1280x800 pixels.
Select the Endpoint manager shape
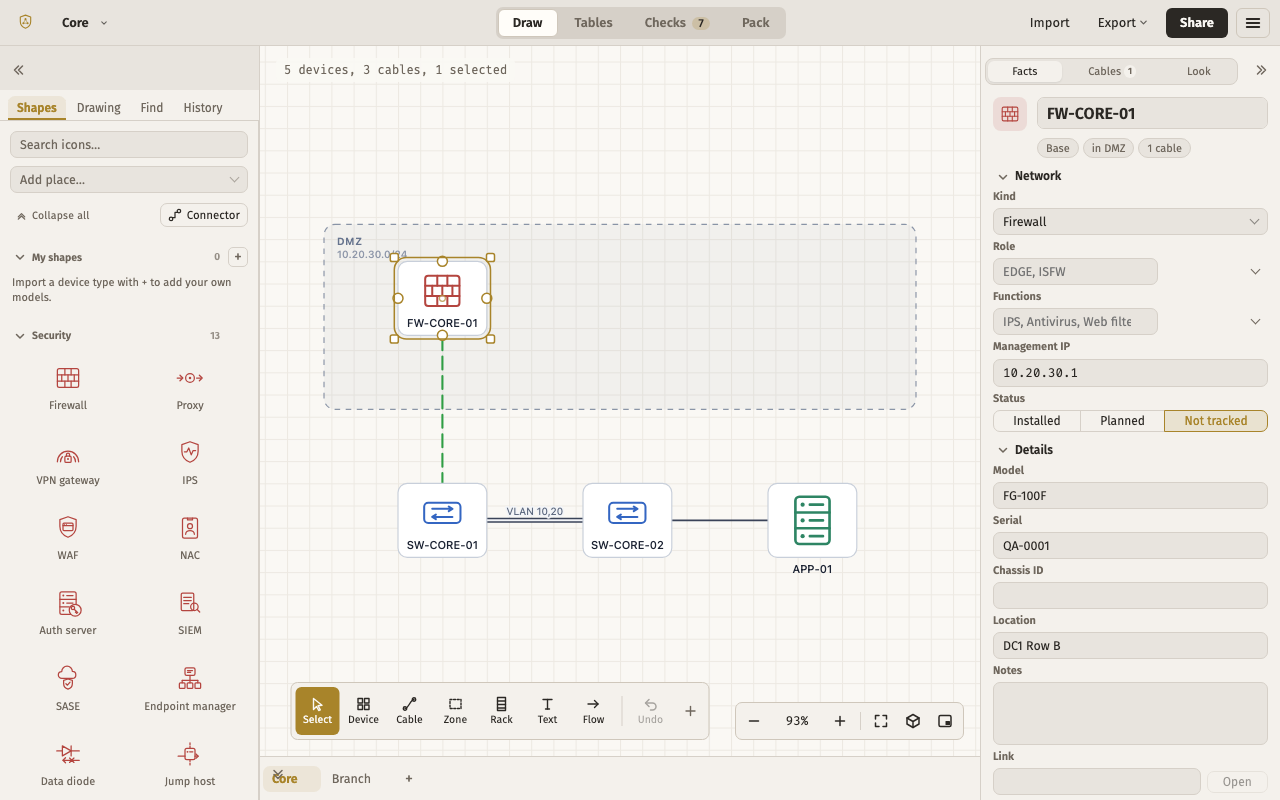(190, 678)
